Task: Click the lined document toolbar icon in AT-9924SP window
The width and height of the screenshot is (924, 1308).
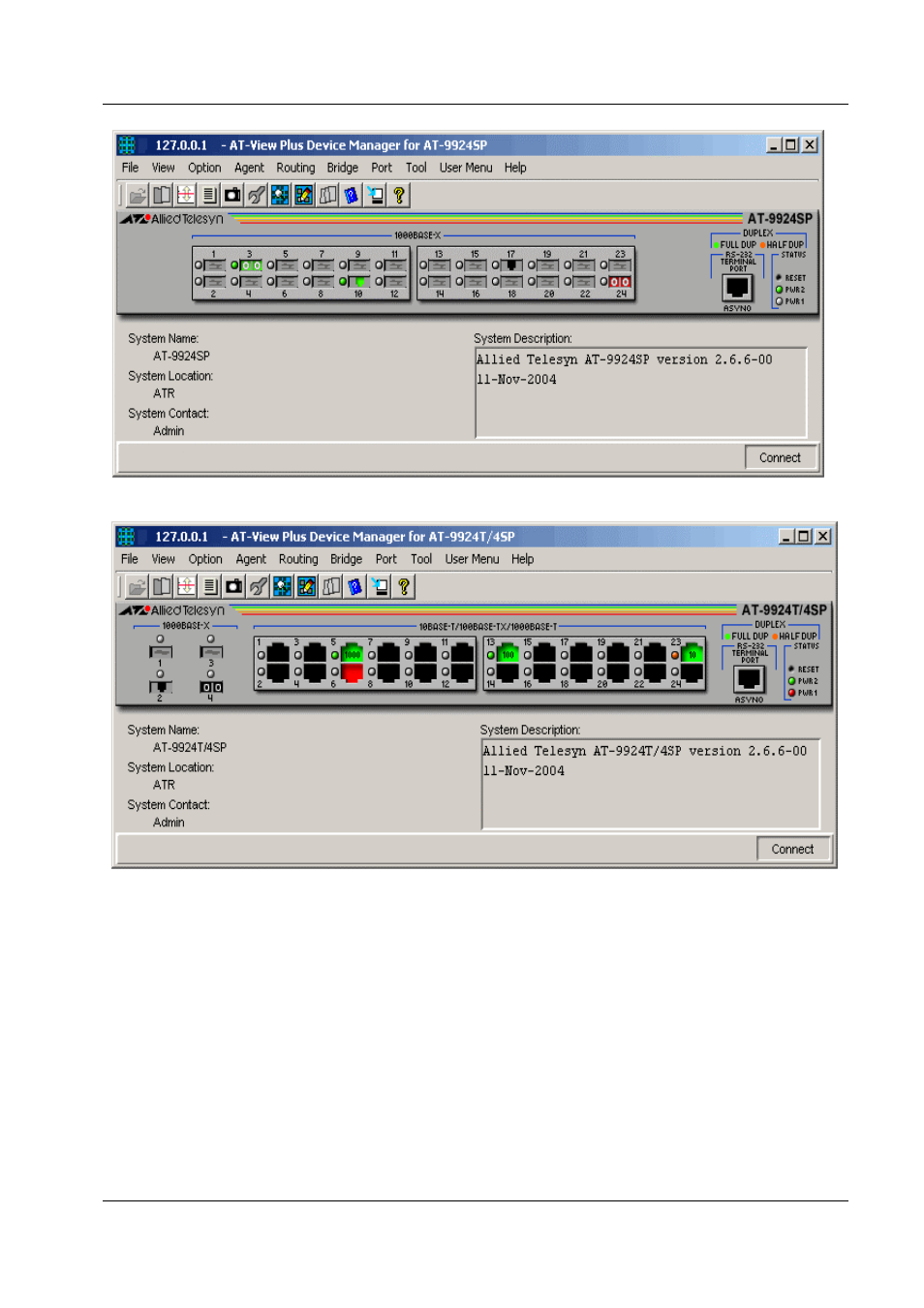Action: [209, 196]
